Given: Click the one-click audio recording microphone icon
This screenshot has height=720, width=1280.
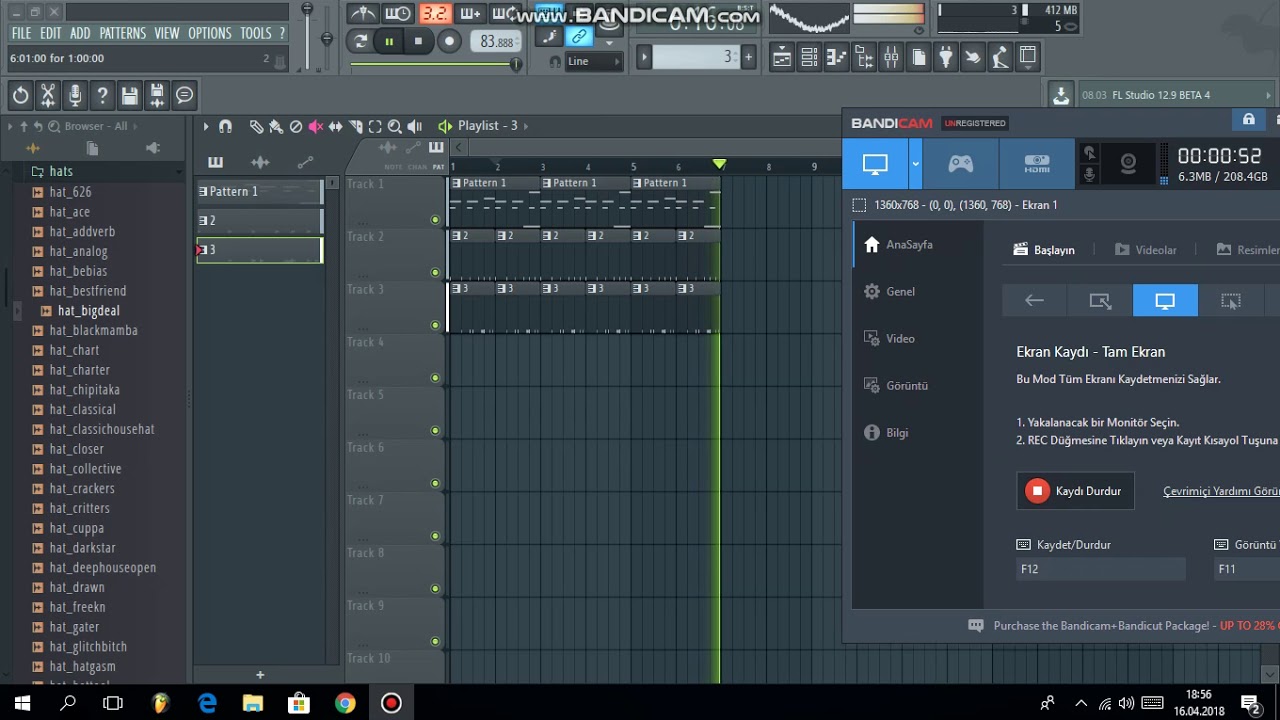Looking at the screenshot, I should click(74, 95).
